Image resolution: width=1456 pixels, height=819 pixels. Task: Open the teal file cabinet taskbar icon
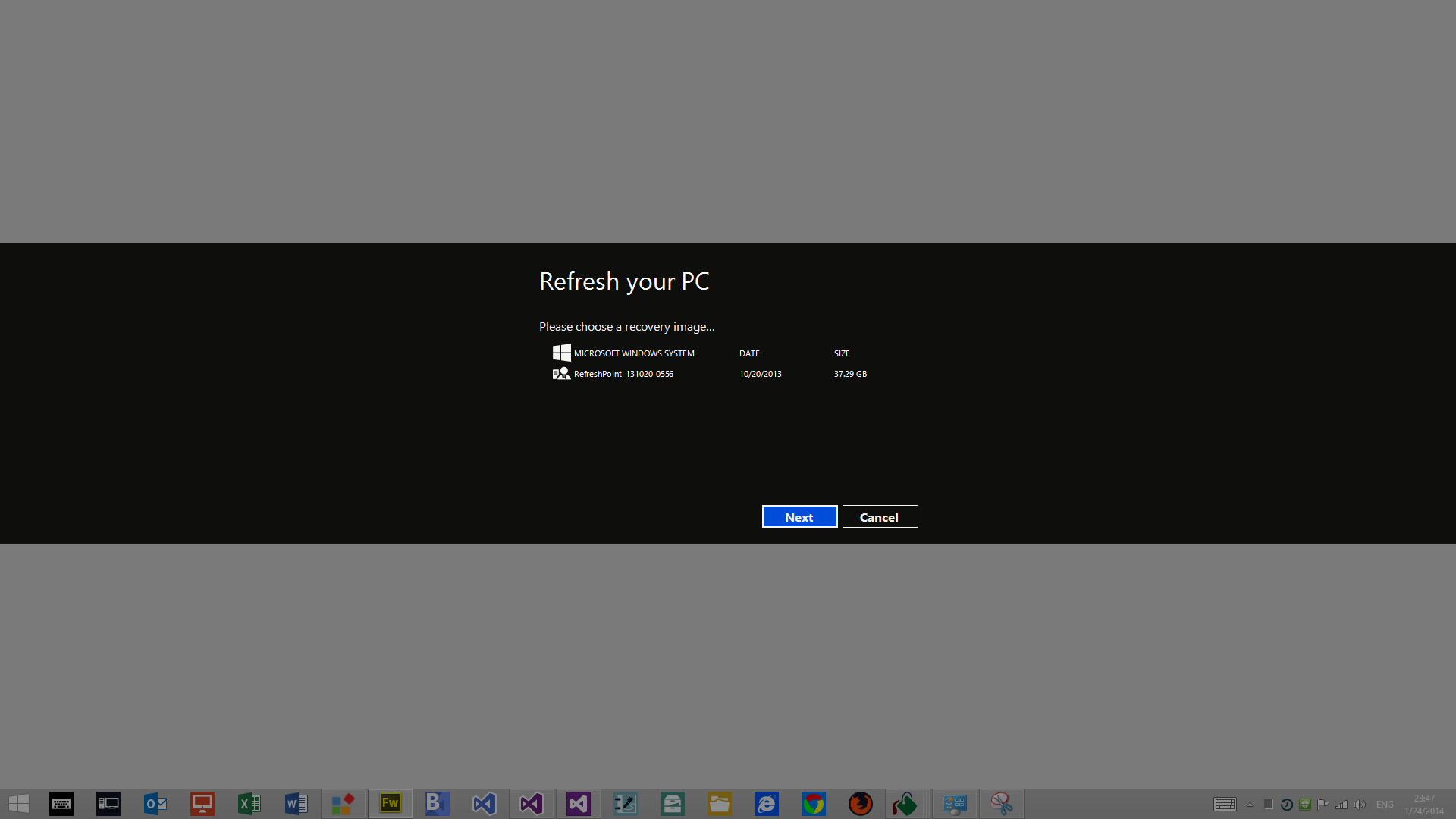(673, 804)
